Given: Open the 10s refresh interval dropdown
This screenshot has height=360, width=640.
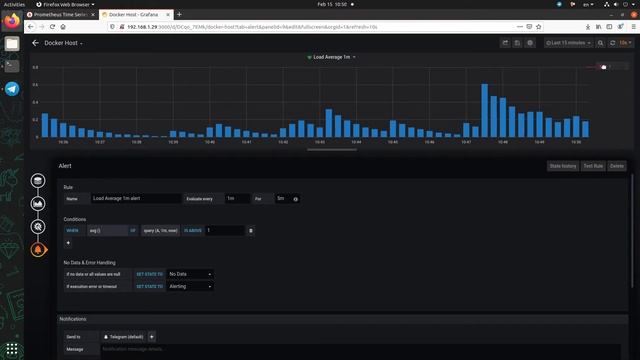Looking at the screenshot, I should tap(625, 43).
